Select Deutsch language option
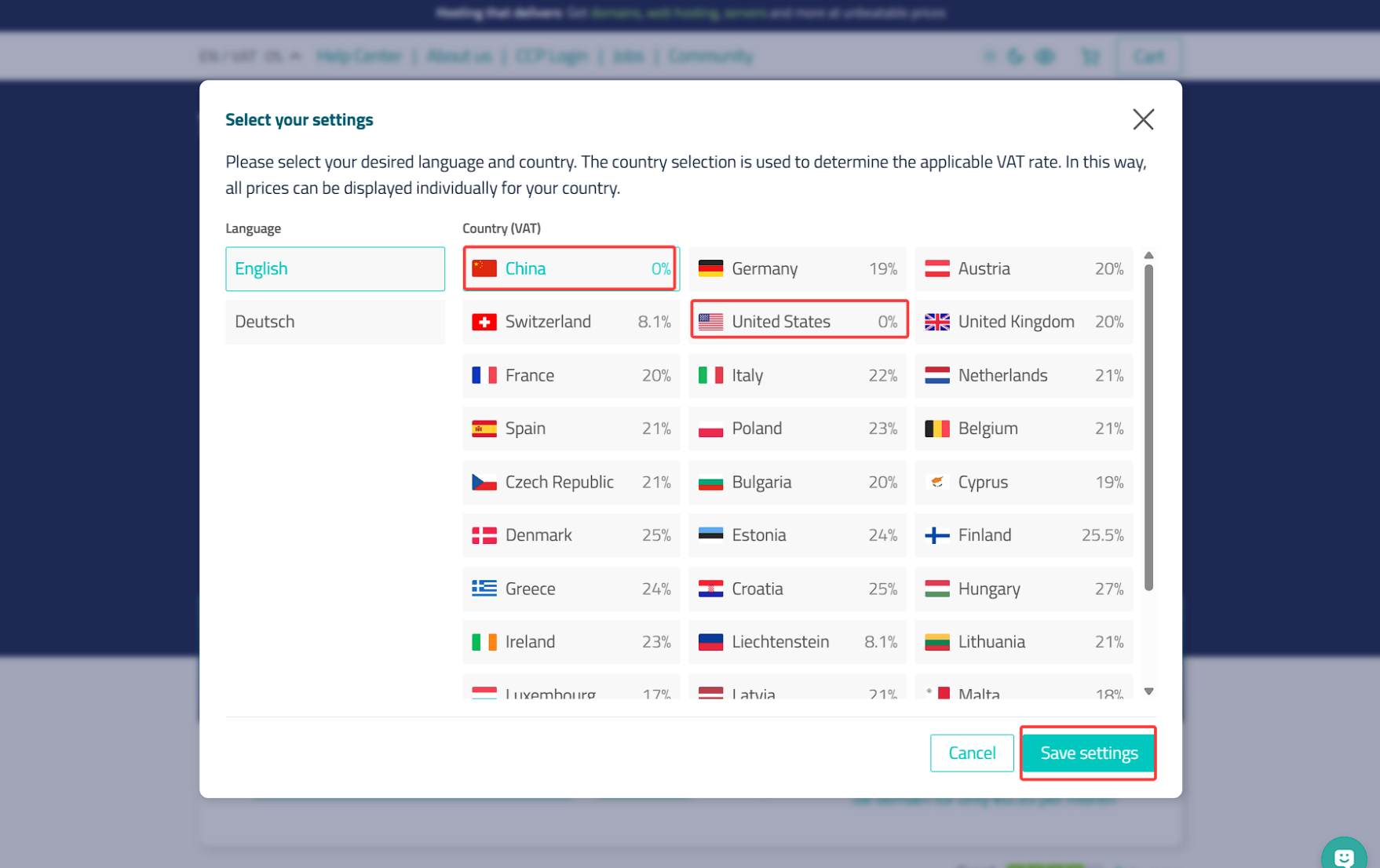1380x868 pixels. pos(335,322)
